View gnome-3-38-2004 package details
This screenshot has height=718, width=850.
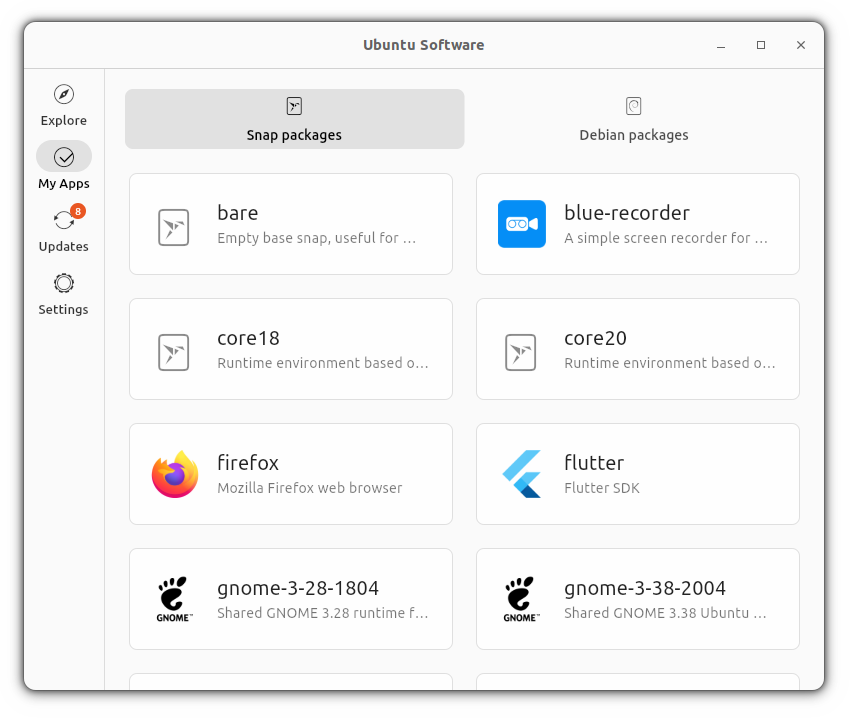(637, 598)
